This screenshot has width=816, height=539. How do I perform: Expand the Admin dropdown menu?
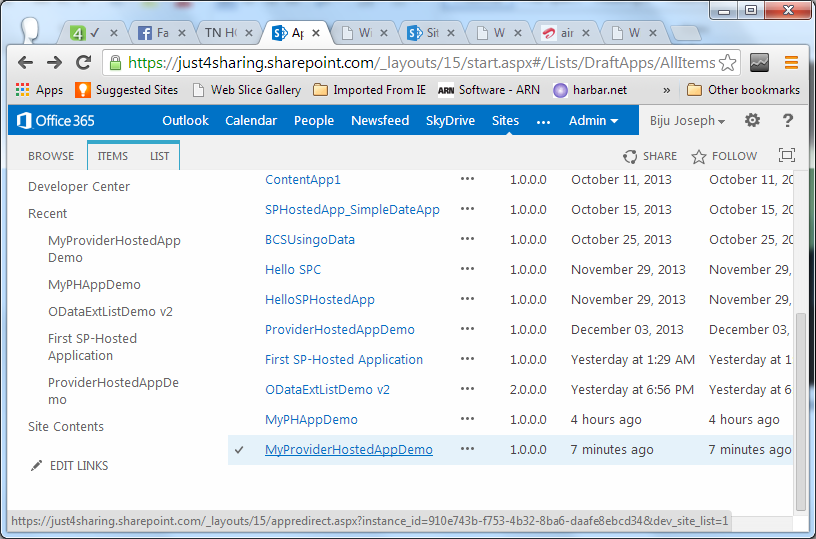[593, 120]
